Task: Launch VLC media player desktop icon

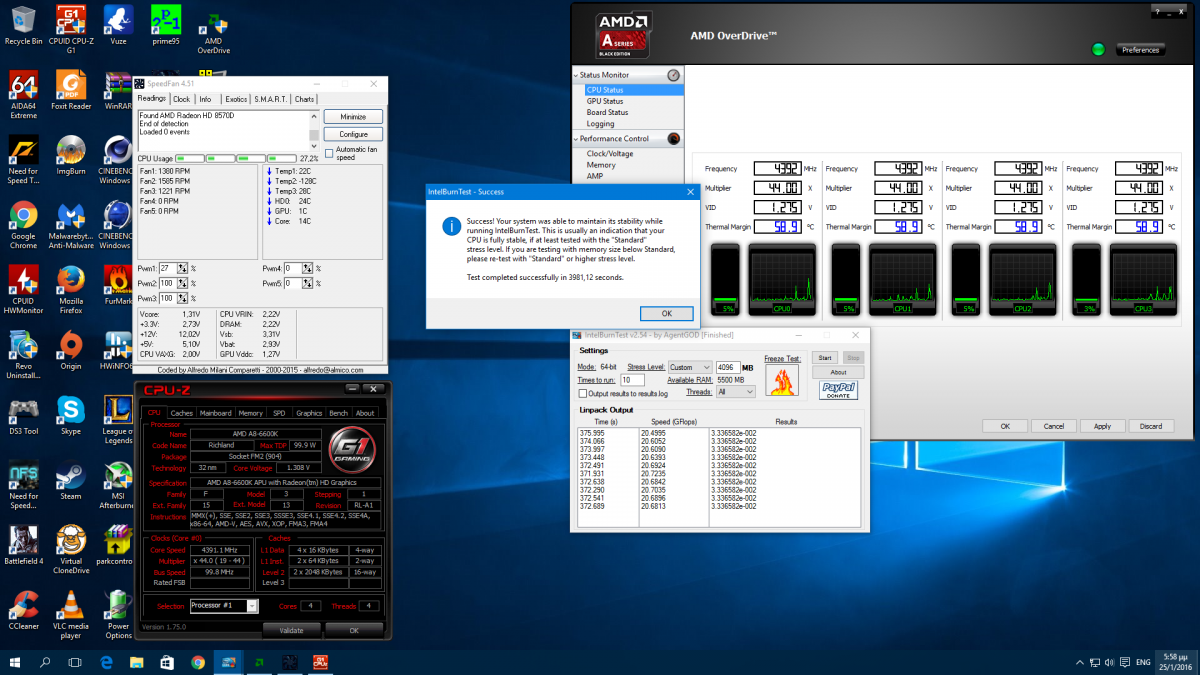Action: pyautogui.click(x=71, y=614)
